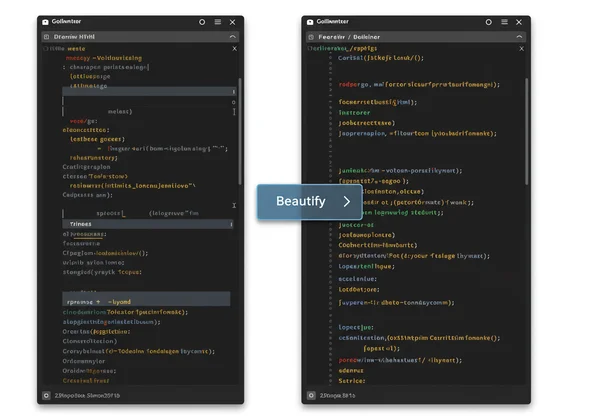
Task: Click the panel icon left of left window header
Action: pyautogui.click(x=46, y=37)
